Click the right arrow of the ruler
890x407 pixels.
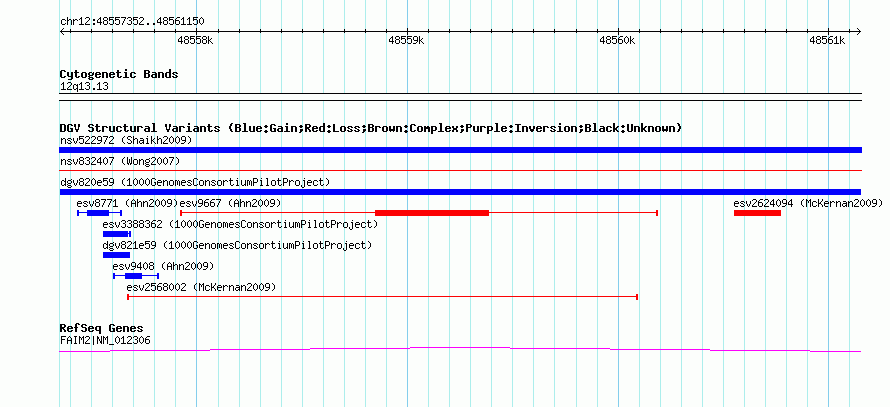(x=858, y=31)
